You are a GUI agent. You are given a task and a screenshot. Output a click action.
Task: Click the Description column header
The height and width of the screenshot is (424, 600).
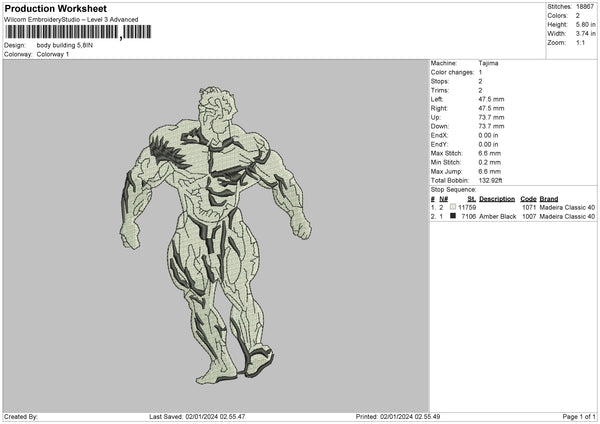click(496, 198)
